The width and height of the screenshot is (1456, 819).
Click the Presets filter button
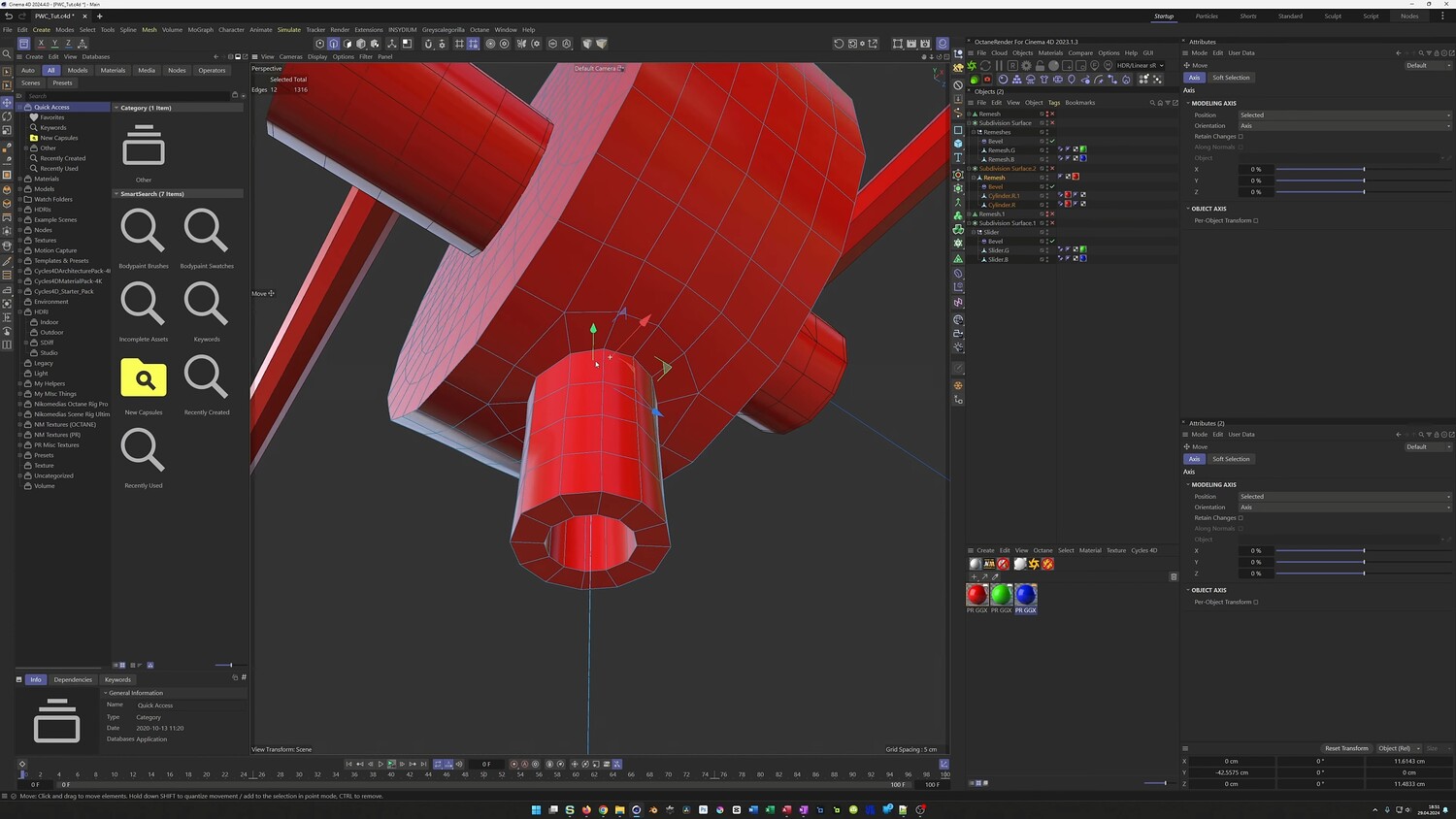[62, 82]
